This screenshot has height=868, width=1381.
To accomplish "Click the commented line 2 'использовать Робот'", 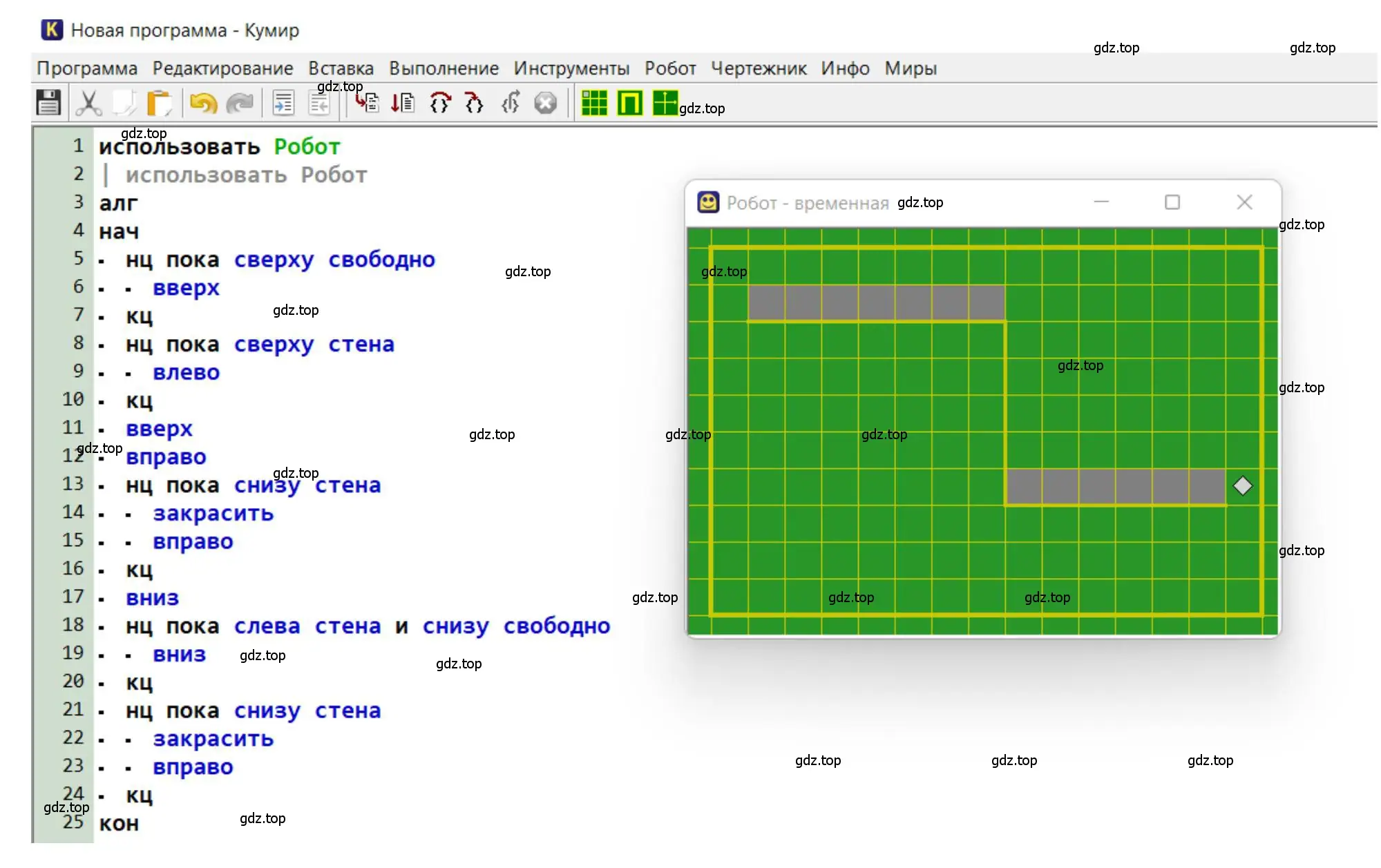I will pos(246,175).
